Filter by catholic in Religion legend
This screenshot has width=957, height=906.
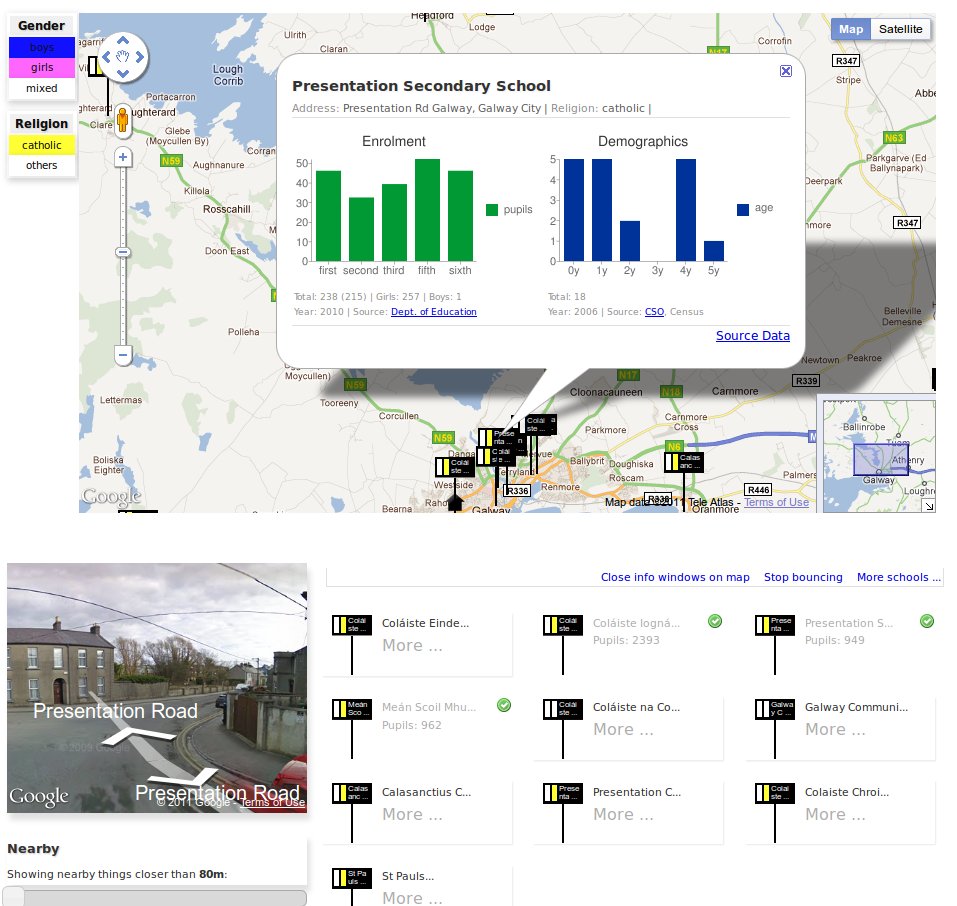click(x=42, y=145)
